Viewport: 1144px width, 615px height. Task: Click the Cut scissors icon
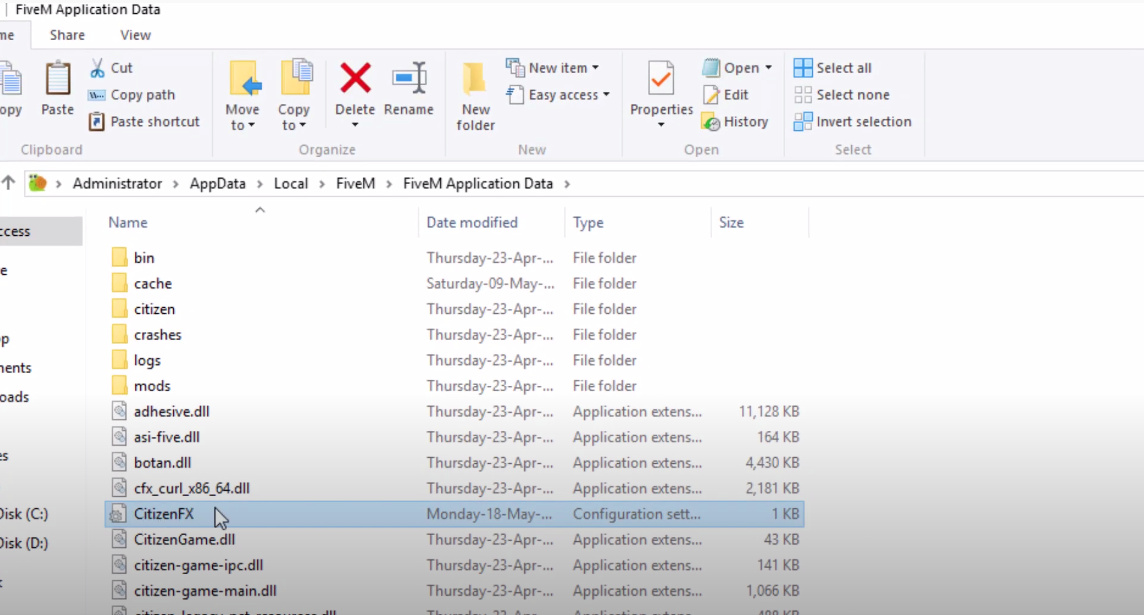97,68
